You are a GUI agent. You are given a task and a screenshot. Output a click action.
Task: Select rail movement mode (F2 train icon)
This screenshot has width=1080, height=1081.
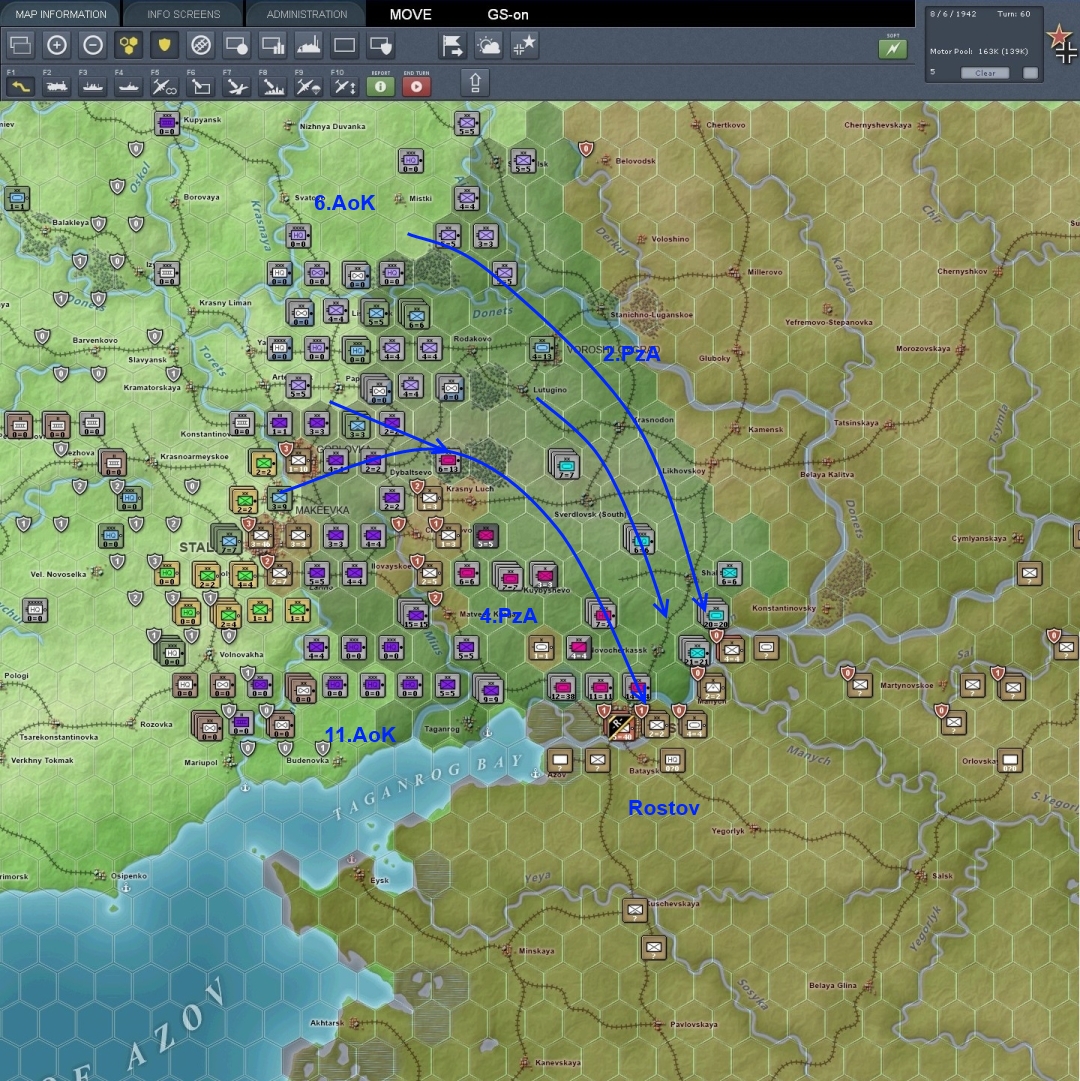57,87
